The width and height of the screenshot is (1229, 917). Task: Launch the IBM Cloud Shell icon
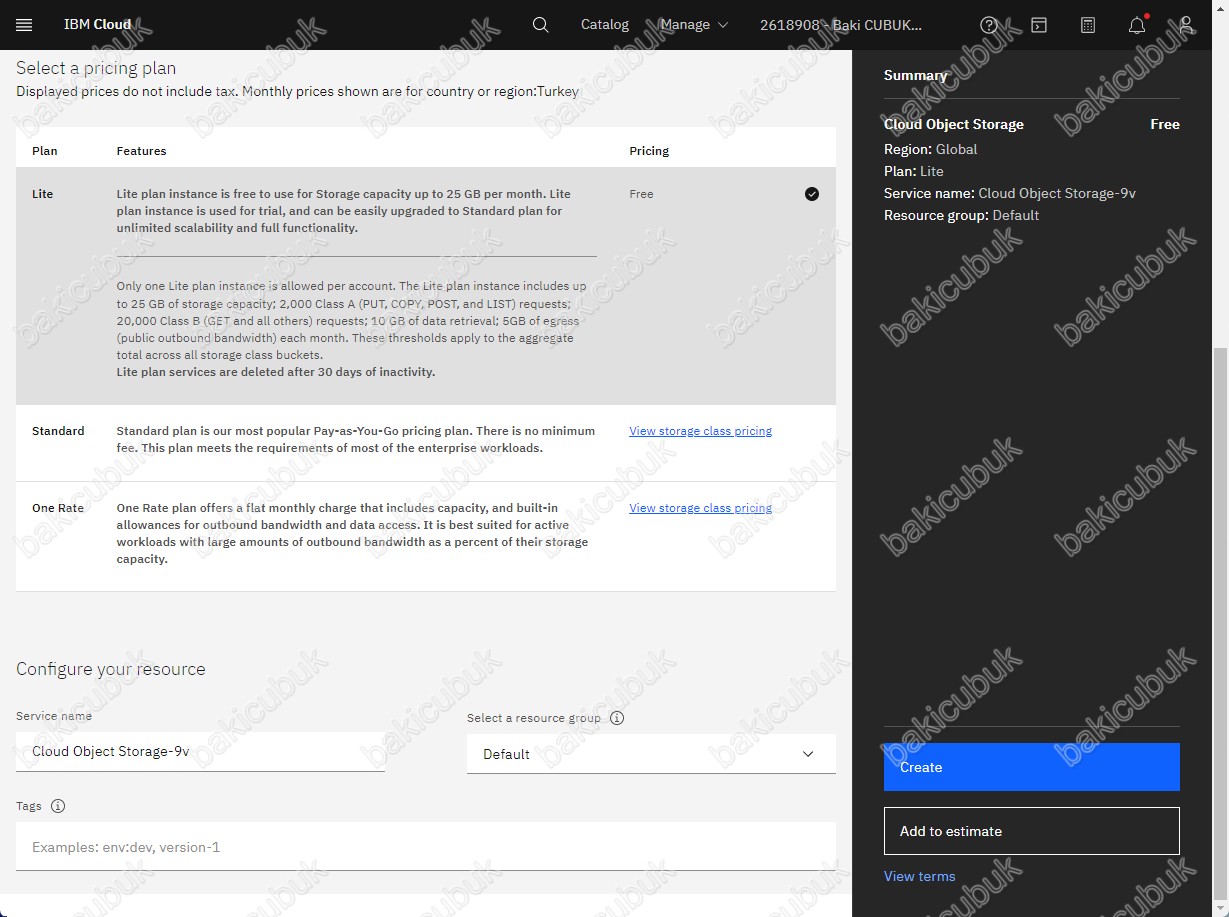click(x=1039, y=25)
